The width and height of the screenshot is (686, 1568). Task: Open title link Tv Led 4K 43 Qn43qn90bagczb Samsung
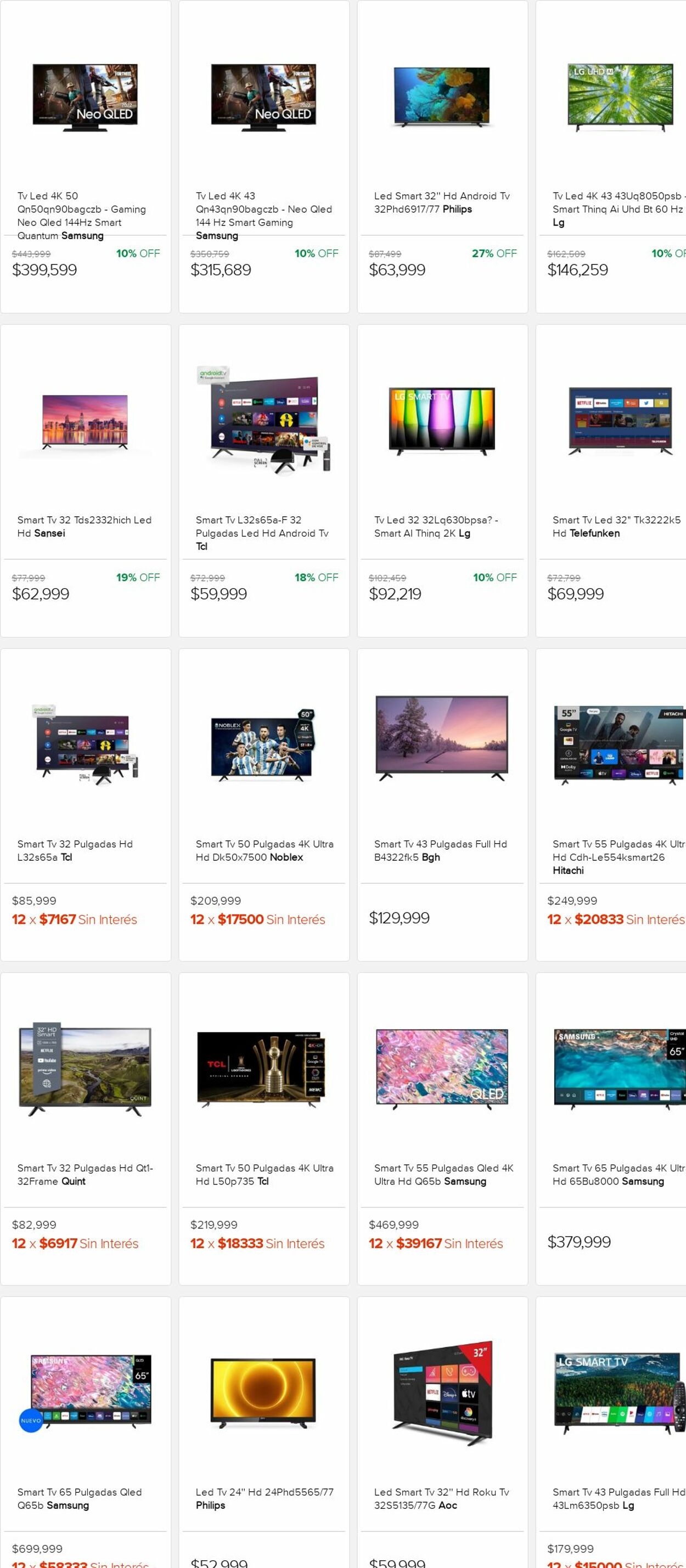tap(263, 216)
